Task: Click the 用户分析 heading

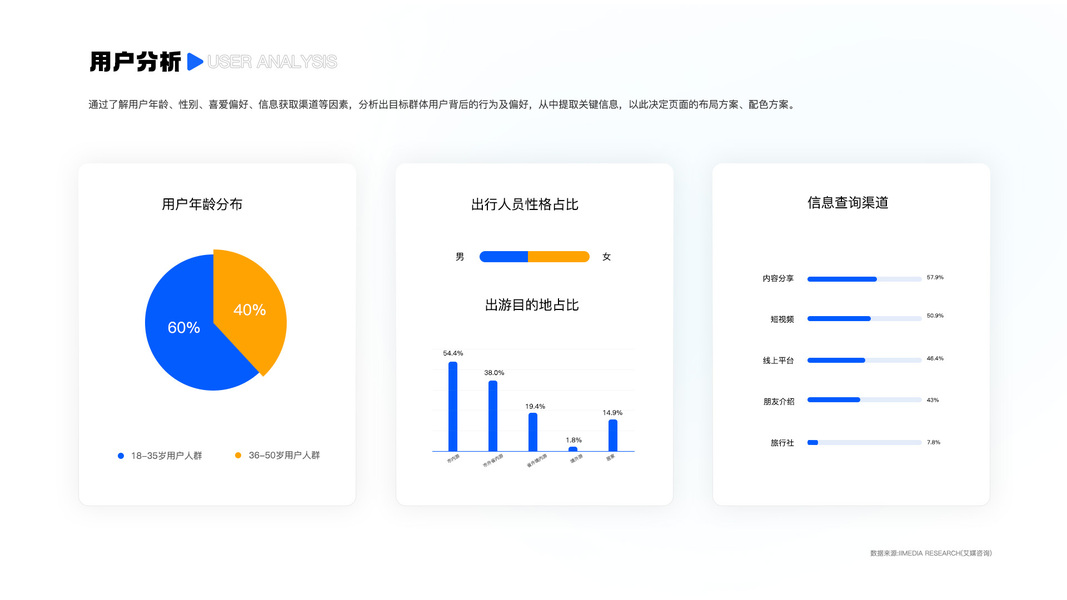Action: click(135, 62)
